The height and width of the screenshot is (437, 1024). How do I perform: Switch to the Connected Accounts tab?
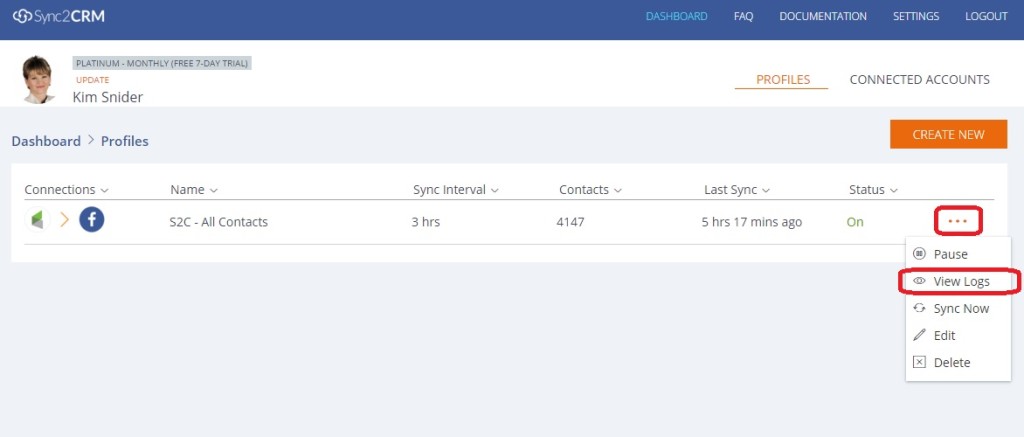click(x=920, y=80)
